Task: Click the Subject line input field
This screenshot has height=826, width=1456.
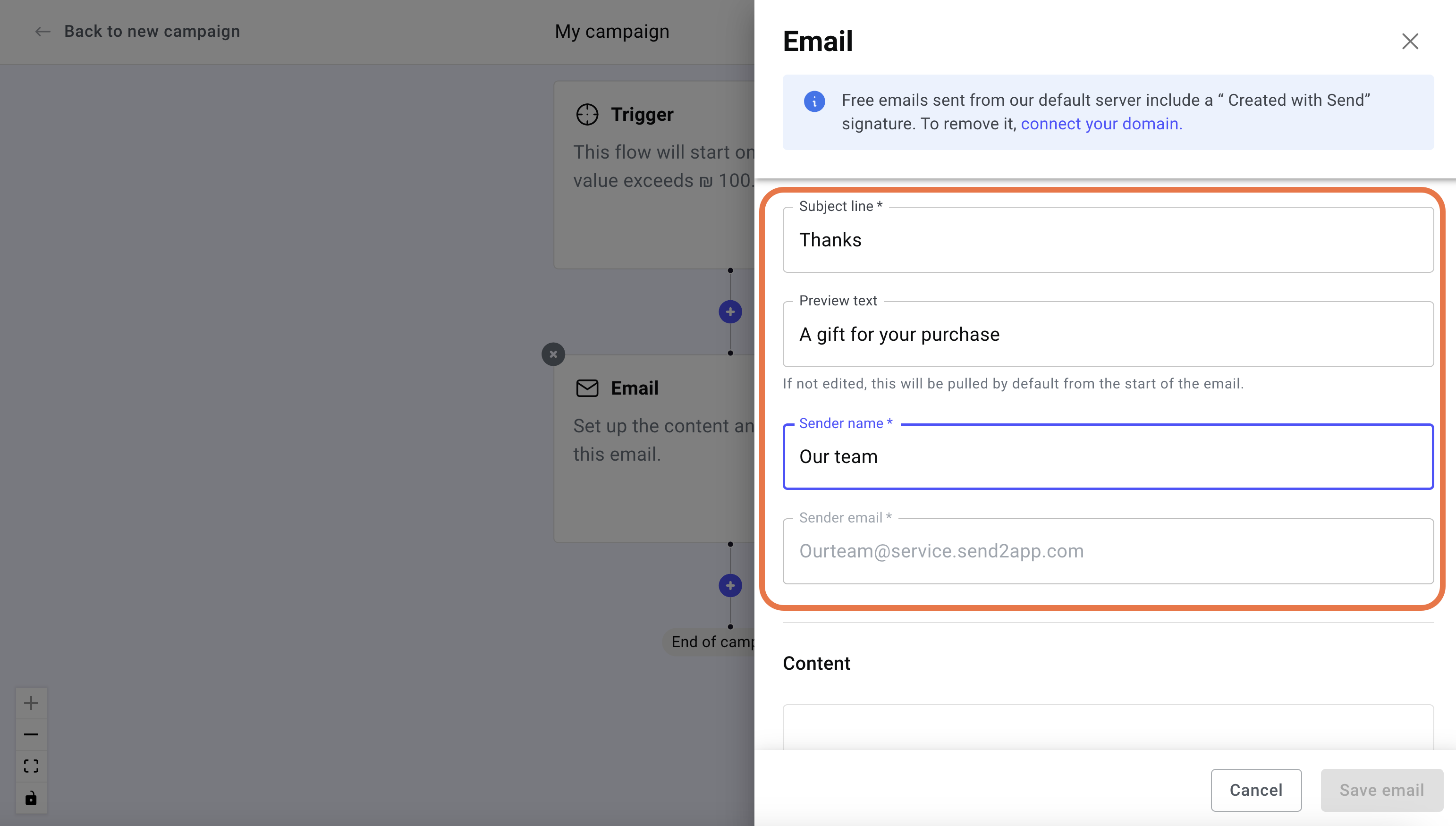Action: 1108,240
